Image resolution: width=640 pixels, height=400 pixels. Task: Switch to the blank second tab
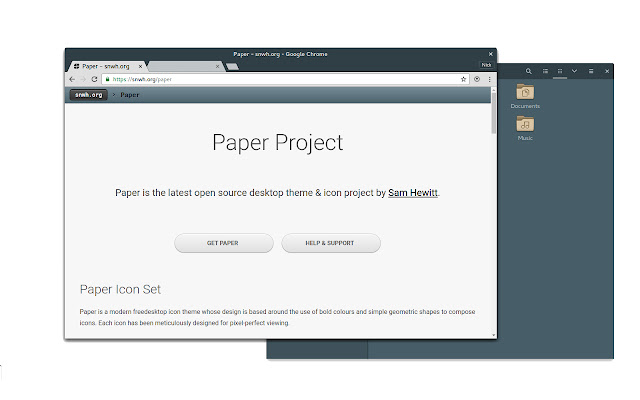pos(184,66)
